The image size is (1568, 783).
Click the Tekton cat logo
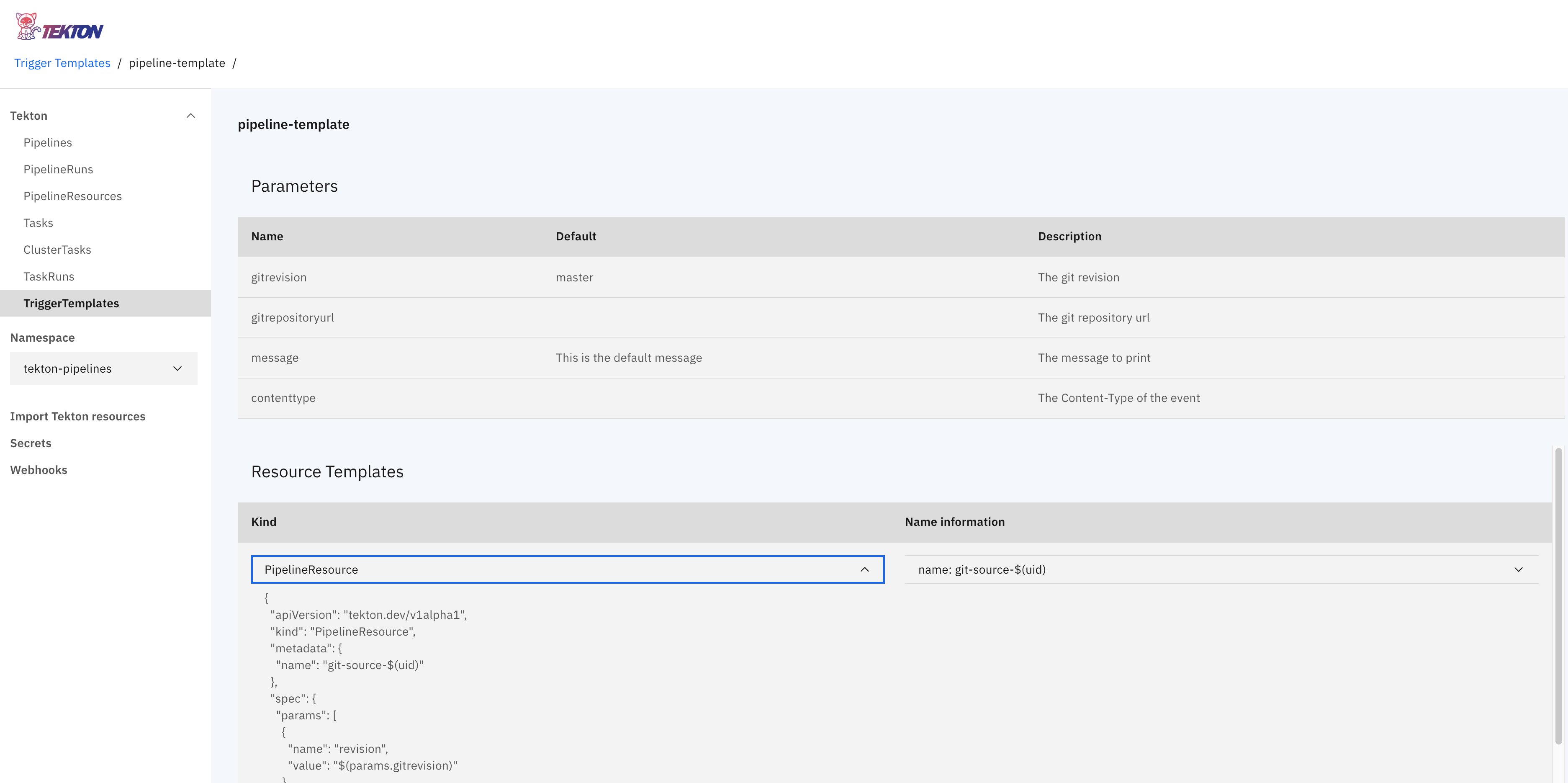coord(59,27)
